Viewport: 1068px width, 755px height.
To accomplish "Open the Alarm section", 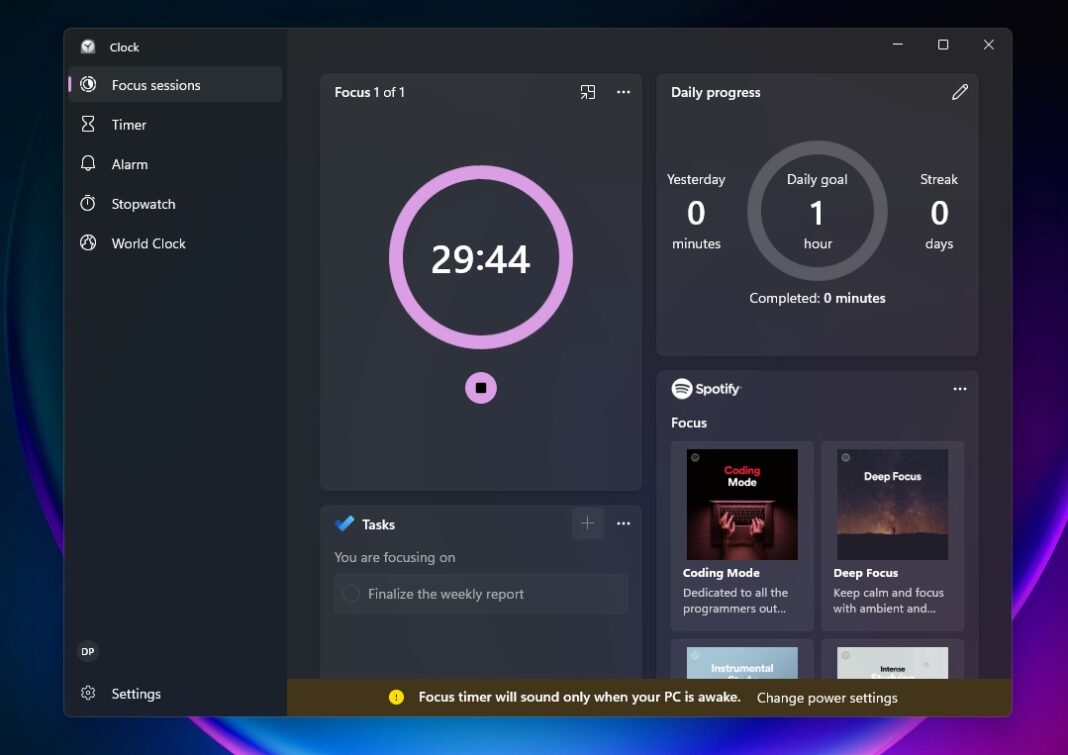I will [130, 164].
